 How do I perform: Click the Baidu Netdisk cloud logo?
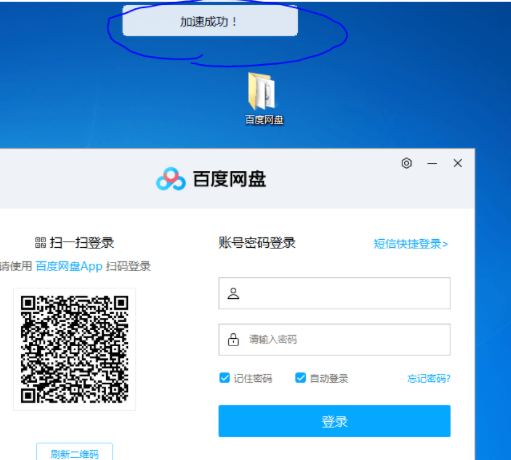[x=171, y=179]
